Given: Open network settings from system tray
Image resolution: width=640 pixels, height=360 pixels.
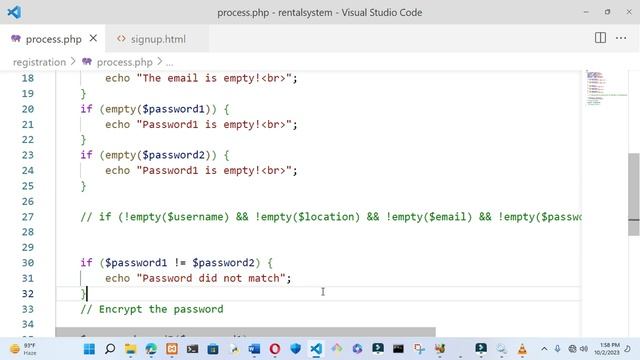Looking at the screenshot, I should tap(572, 349).
